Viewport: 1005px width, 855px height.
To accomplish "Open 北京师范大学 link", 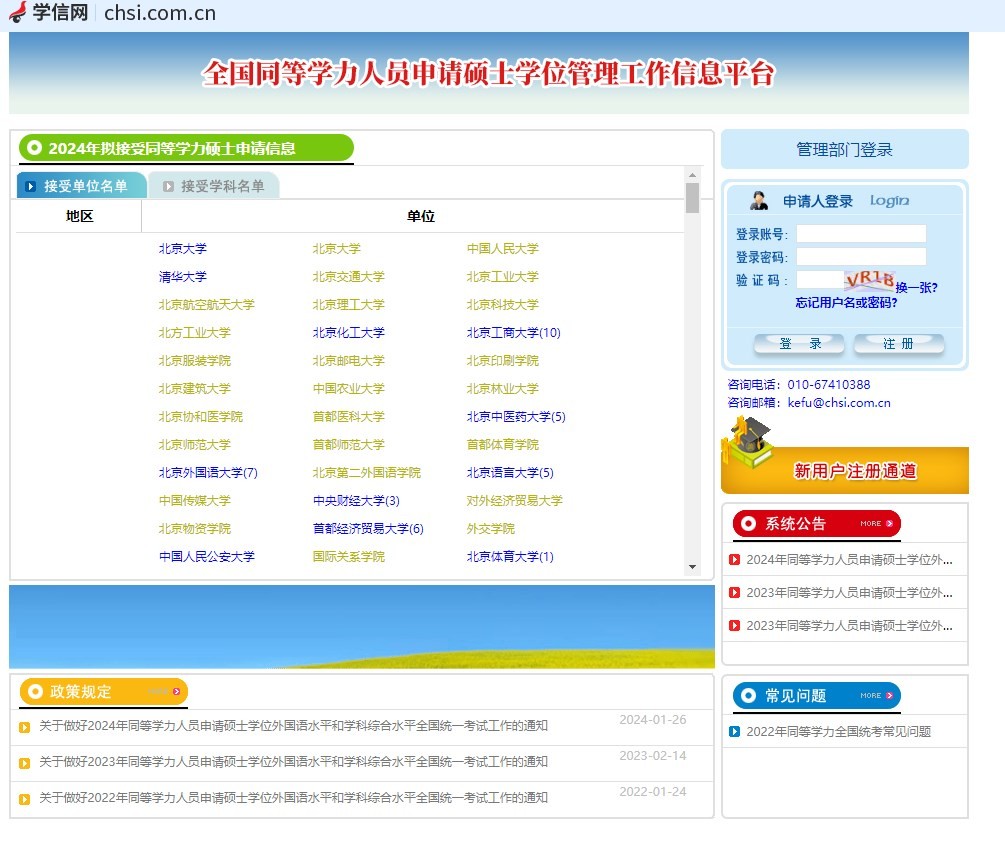I will point(195,444).
